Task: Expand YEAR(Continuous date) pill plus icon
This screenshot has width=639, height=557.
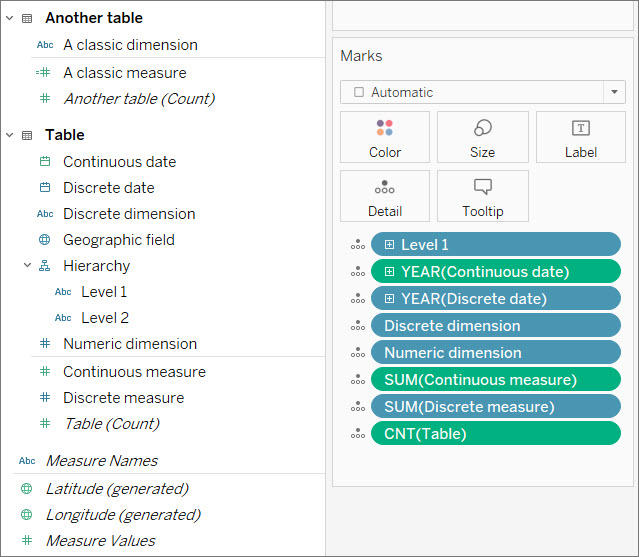Action: click(x=389, y=271)
